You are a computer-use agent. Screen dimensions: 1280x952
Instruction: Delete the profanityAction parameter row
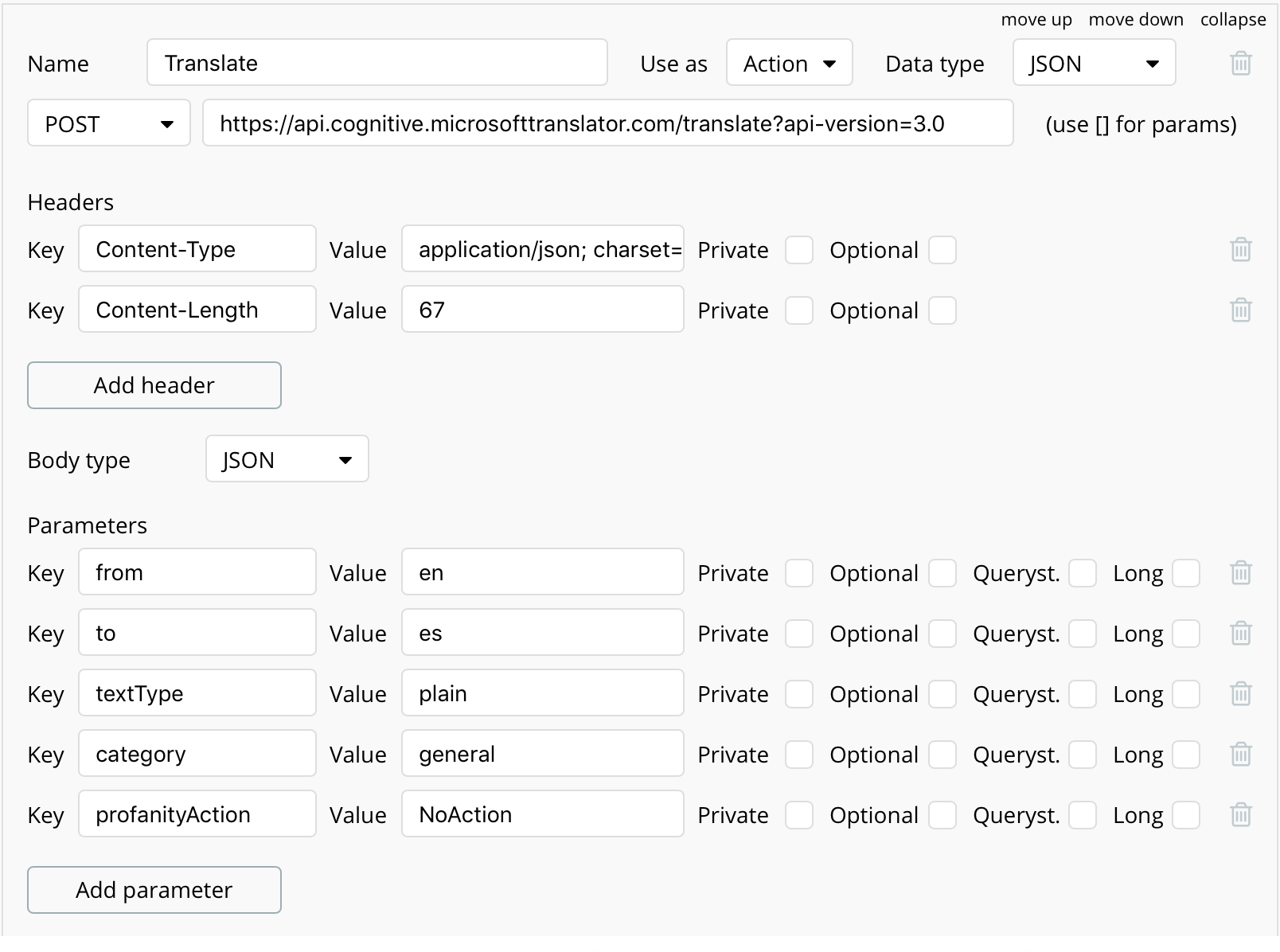[x=1241, y=815]
